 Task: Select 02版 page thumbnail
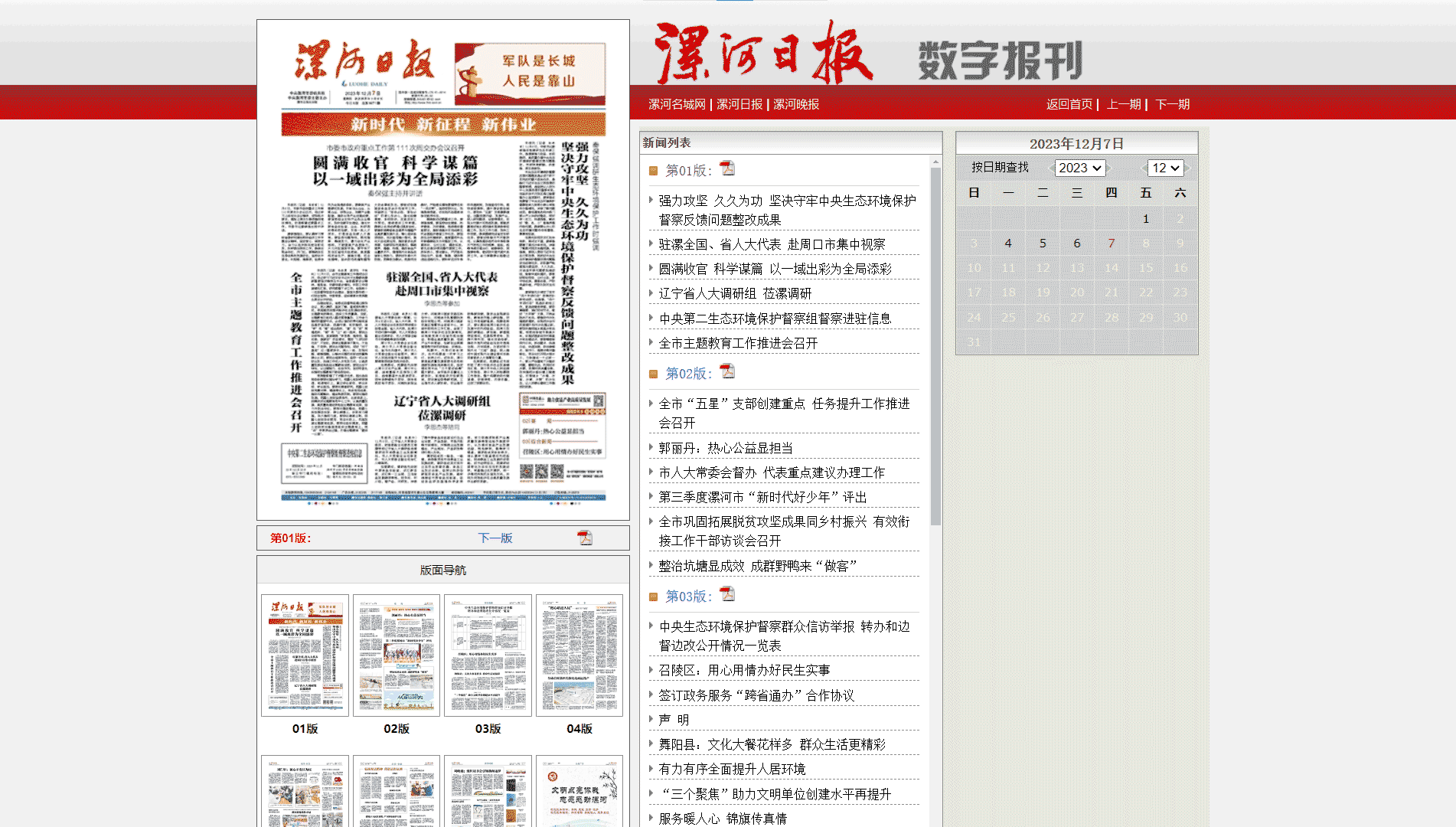point(397,655)
